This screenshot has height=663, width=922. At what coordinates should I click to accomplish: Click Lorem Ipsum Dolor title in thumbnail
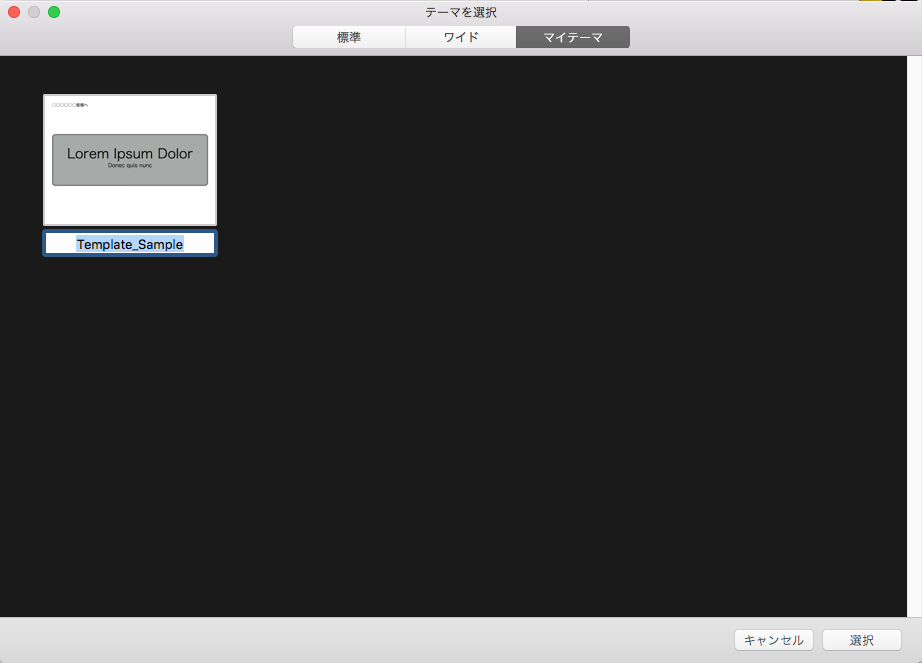[x=130, y=153]
